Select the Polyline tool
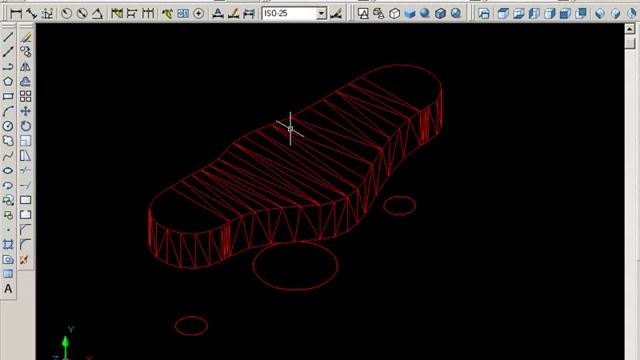640x360 pixels. [8, 67]
